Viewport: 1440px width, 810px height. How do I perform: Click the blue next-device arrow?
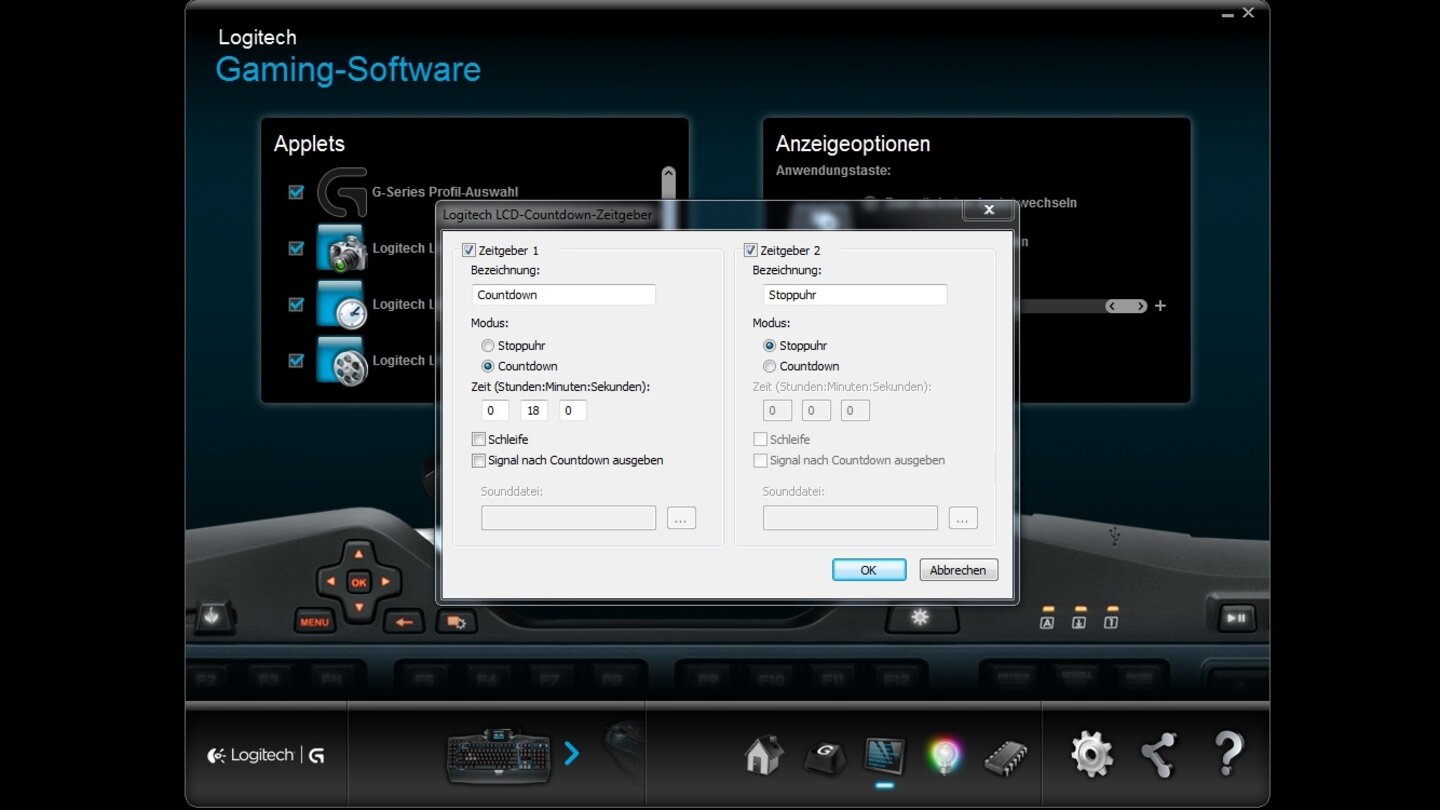pos(572,753)
